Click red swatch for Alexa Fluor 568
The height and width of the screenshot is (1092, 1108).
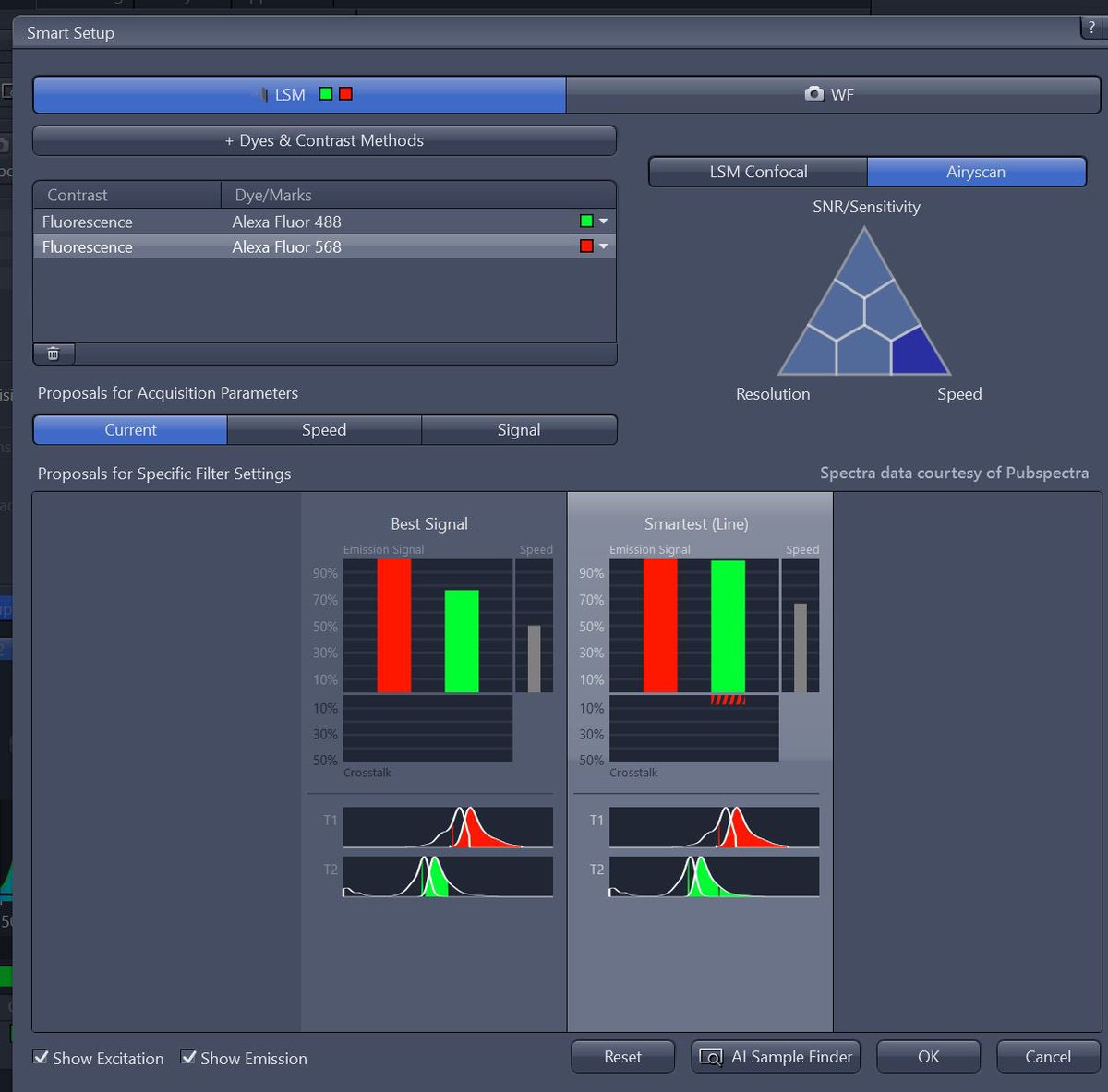point(585,246)
